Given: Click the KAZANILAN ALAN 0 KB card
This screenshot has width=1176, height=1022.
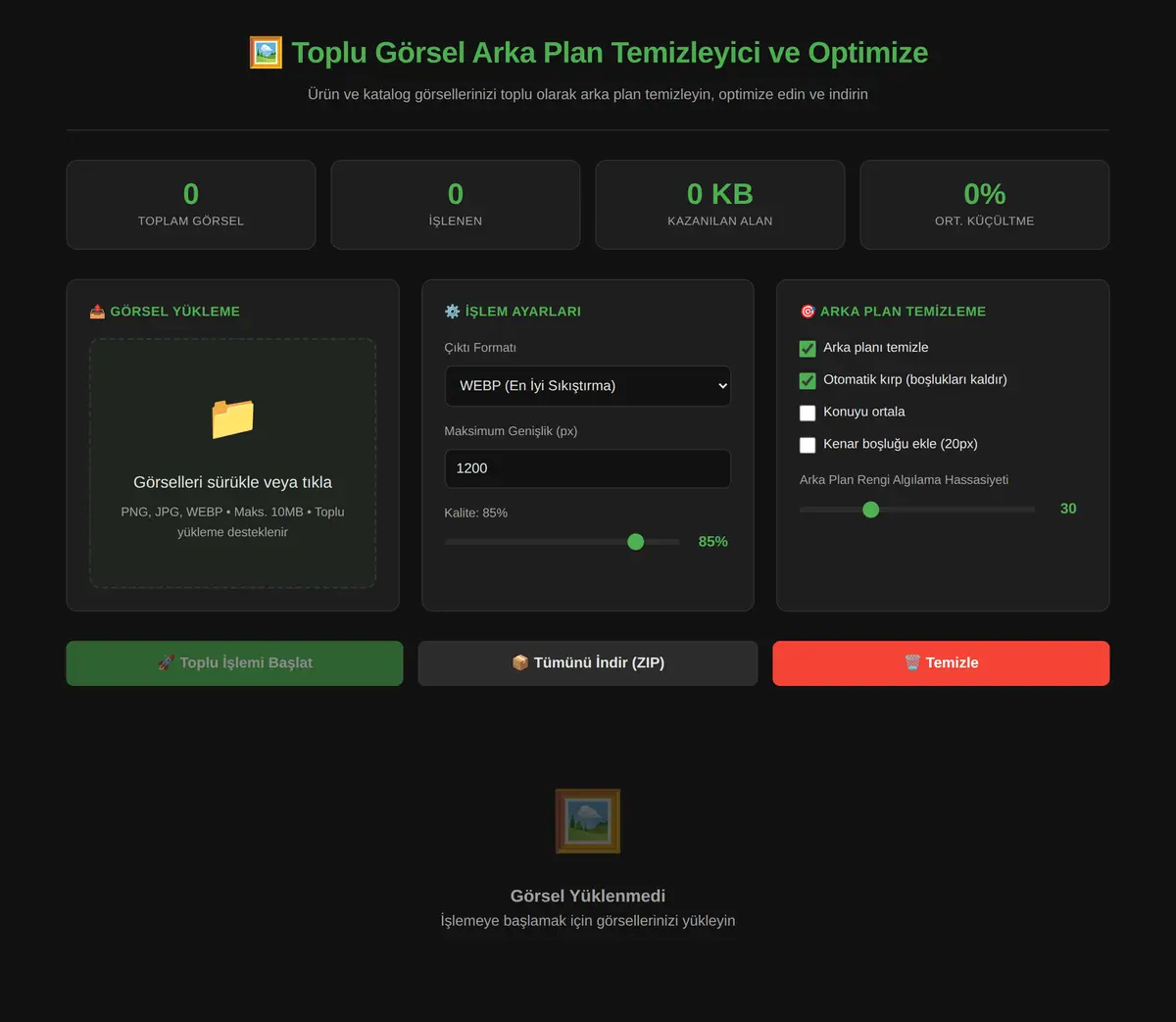Looking at the screenshot, I should pos(720,205).
